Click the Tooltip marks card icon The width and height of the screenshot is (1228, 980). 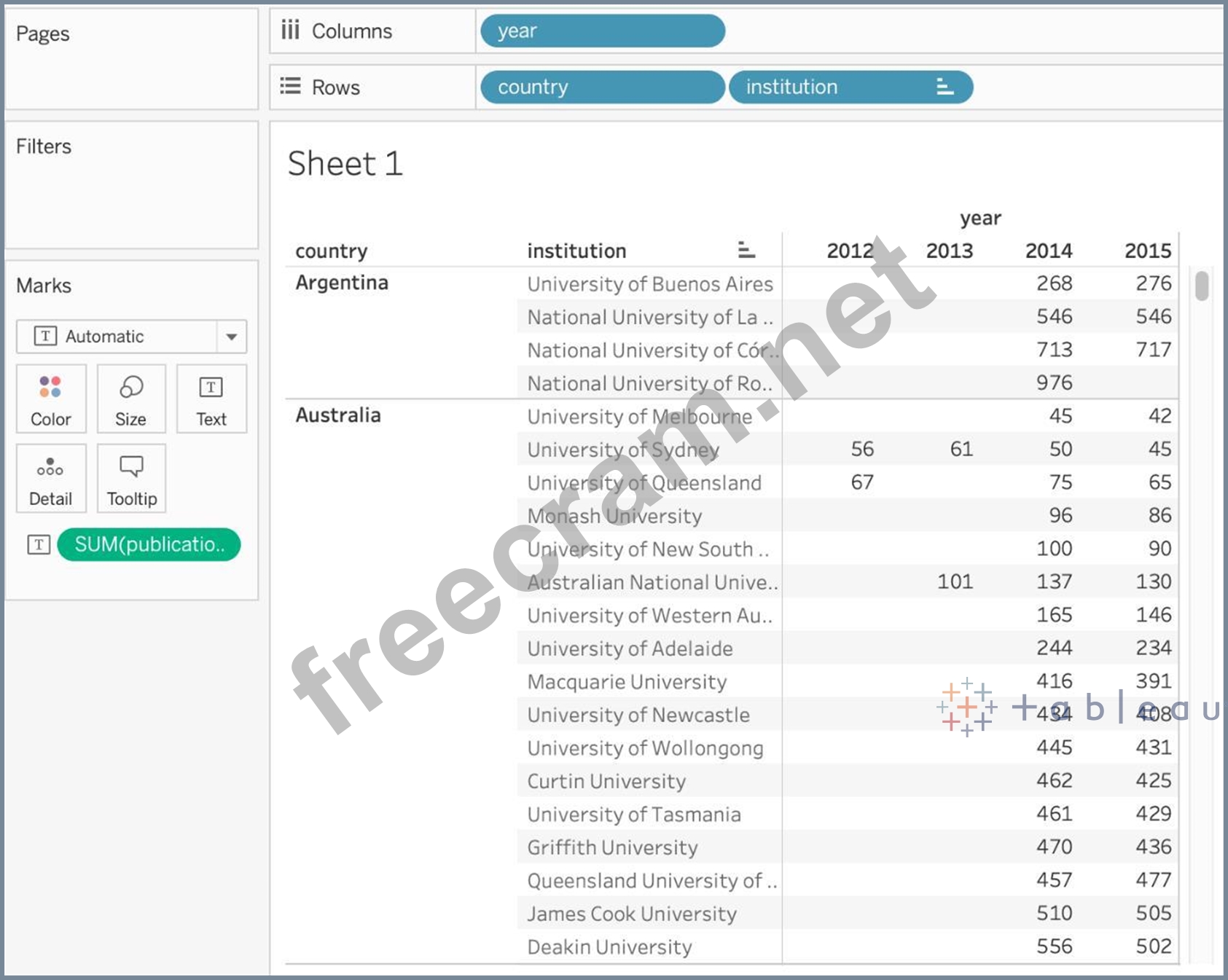(131, 479)
